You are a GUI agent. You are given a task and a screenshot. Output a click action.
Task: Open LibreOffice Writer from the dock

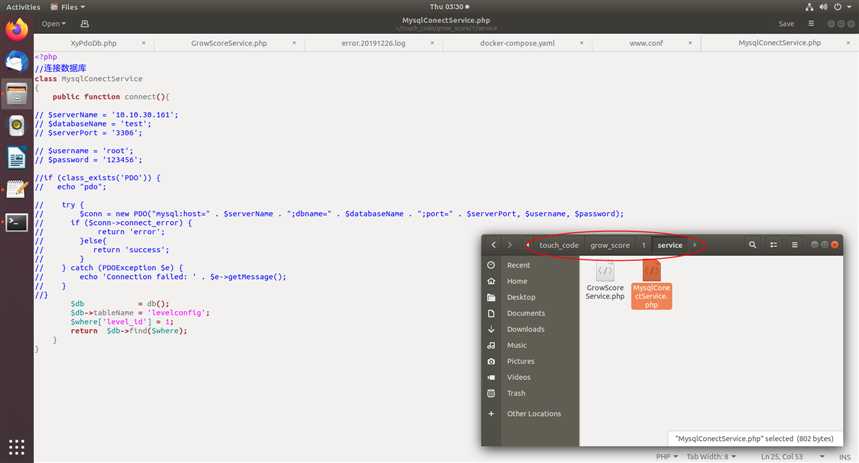click(16, 158)
